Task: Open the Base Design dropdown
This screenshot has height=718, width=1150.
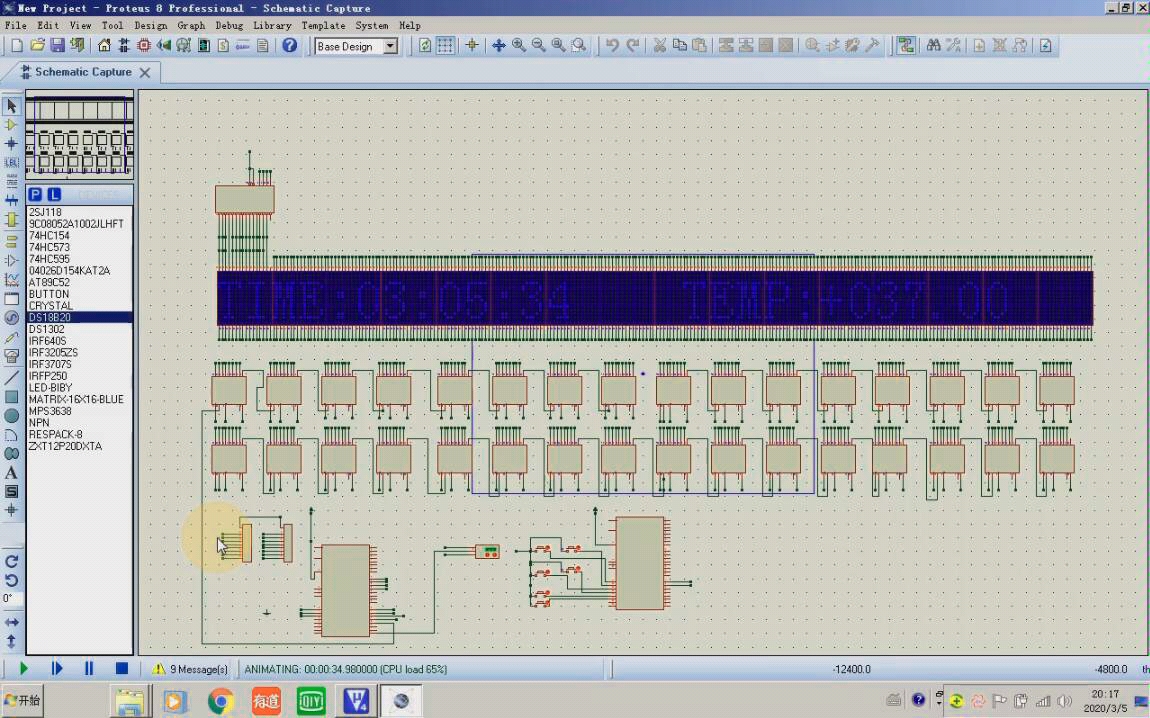Action: click(390, 46)
